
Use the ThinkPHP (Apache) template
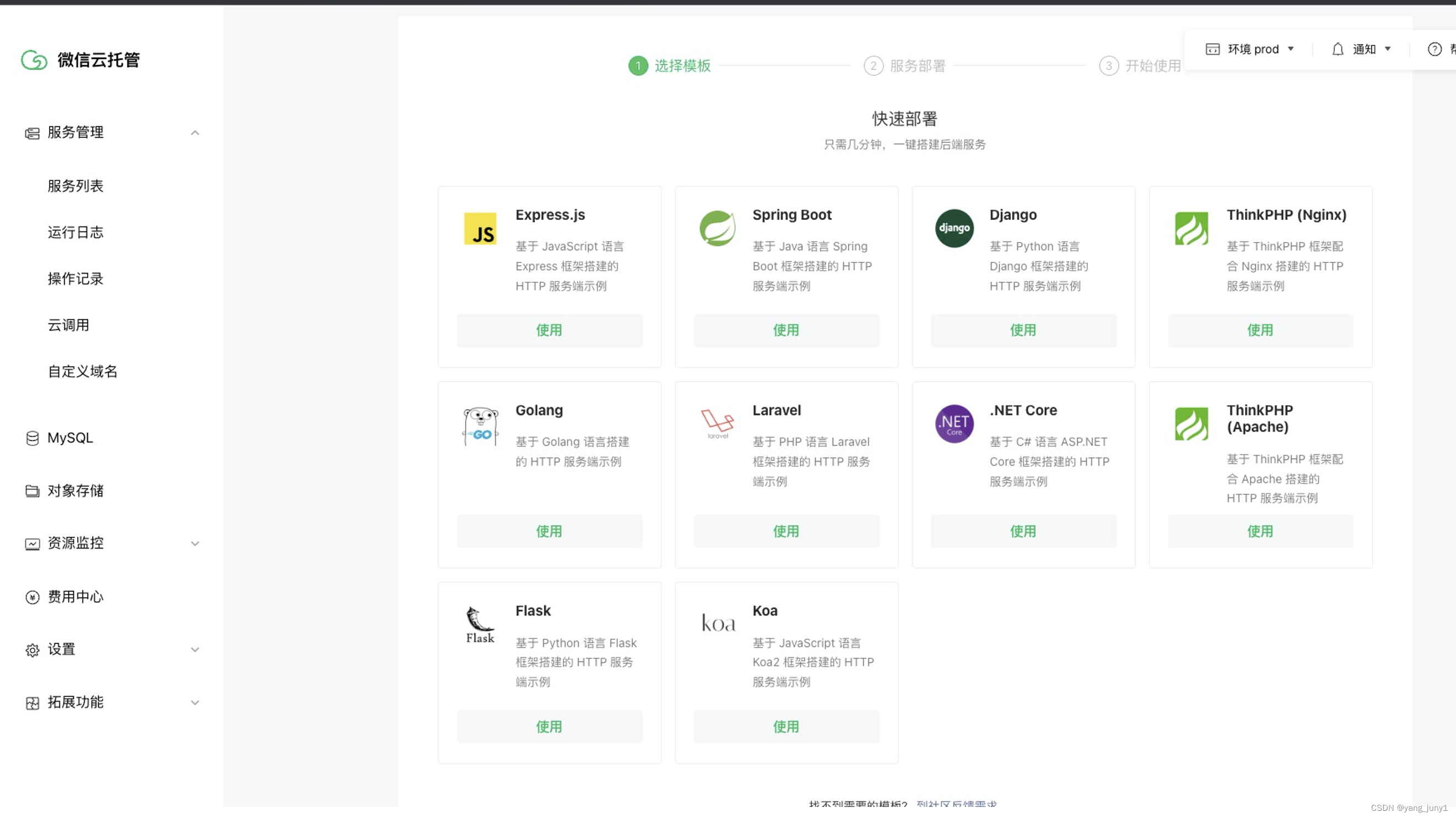(x=1260, y=531)
